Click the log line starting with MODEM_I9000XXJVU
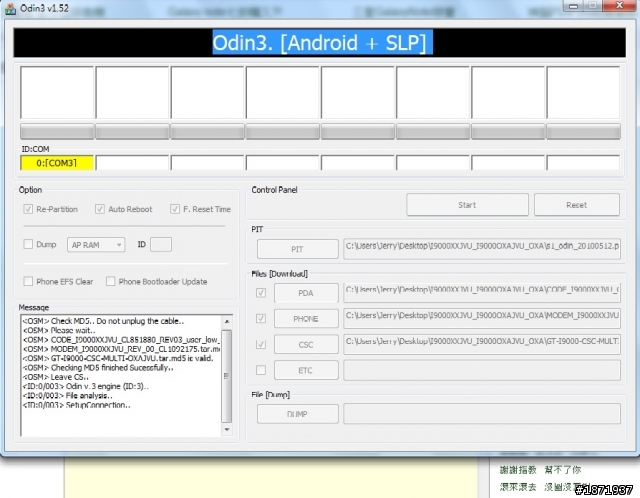 (121, 349)
